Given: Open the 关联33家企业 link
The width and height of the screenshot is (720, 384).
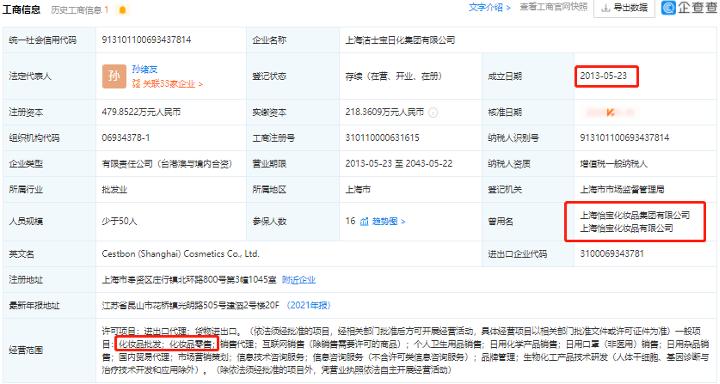Looking at the screenshot, I should tap(168, 84).
